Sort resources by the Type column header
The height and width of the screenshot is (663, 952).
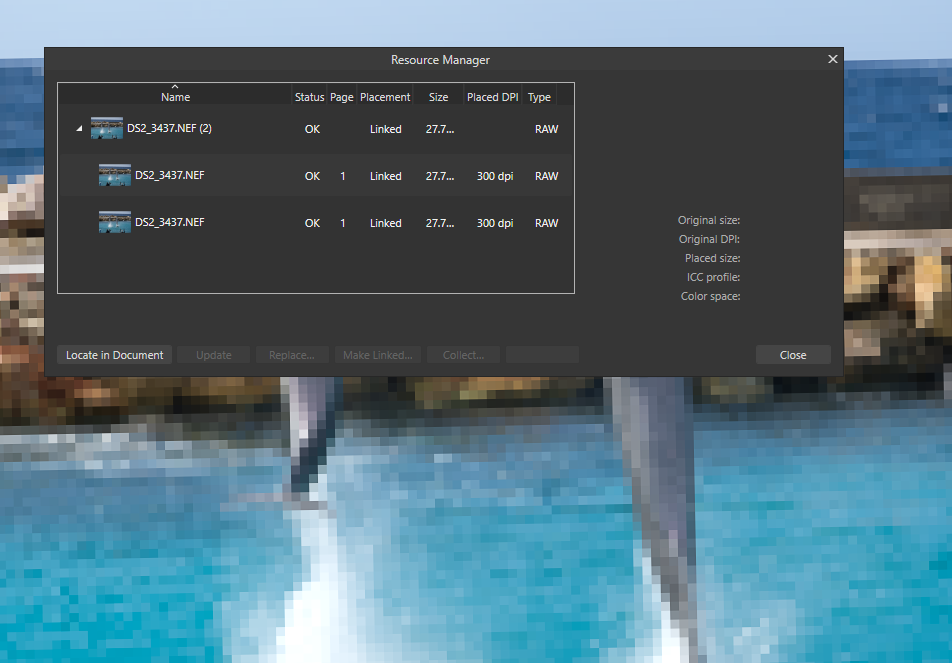pyautogui.click(x=538, y=96)
